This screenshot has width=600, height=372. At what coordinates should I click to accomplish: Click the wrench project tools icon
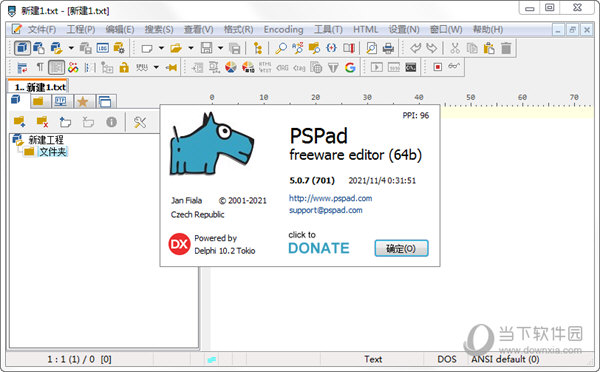coord(140,122)
